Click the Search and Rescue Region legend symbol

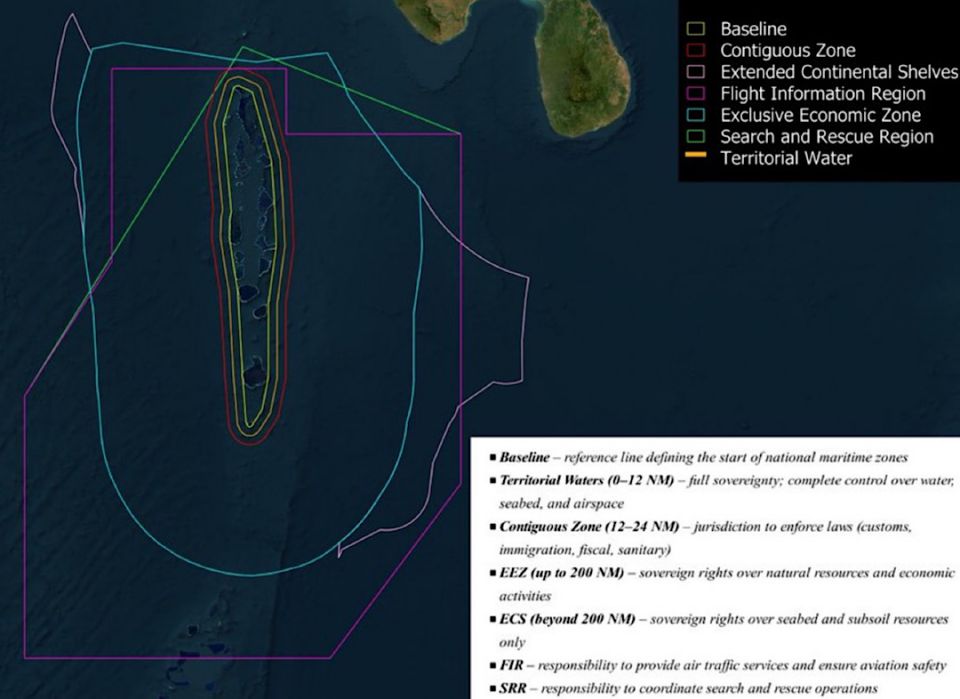[694, 136]
